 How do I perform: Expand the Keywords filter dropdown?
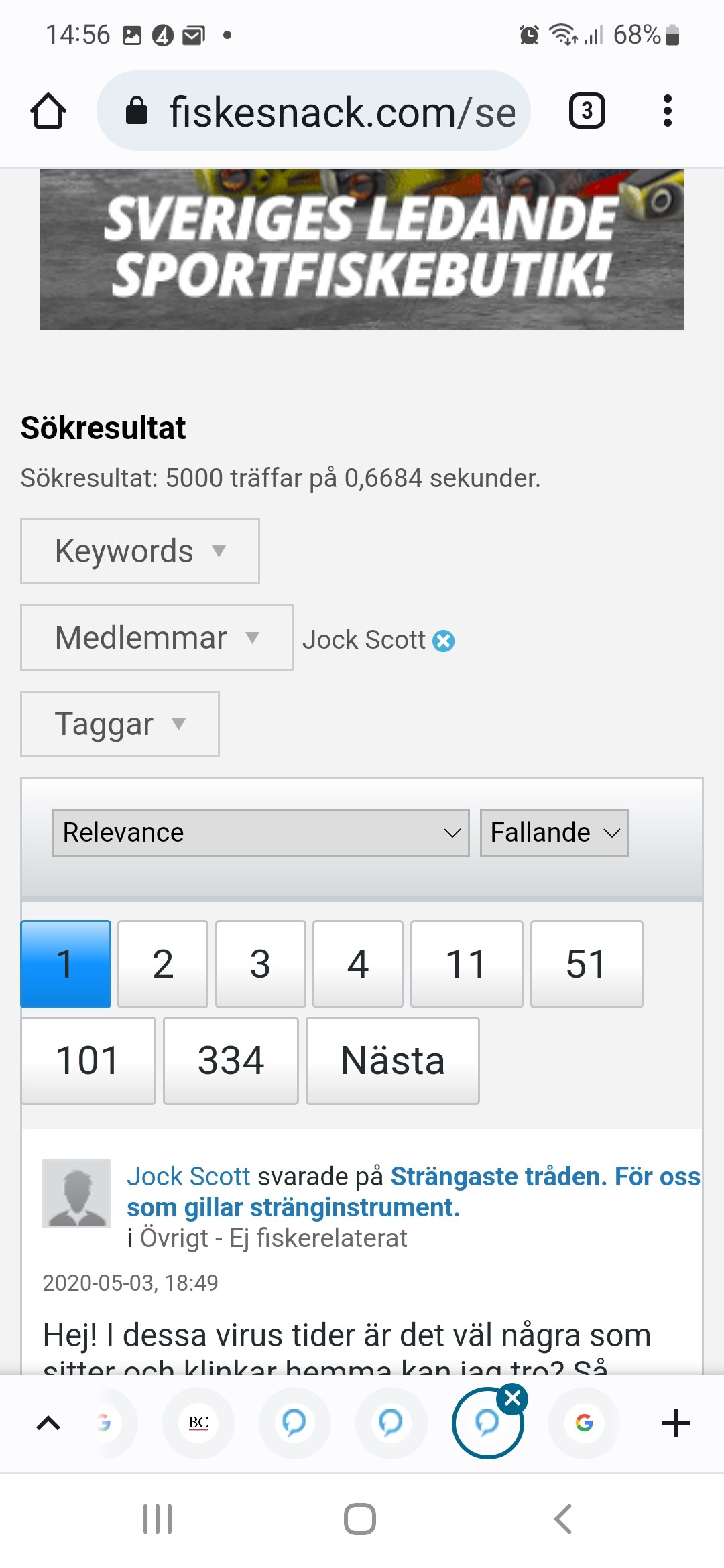[140, 551]
